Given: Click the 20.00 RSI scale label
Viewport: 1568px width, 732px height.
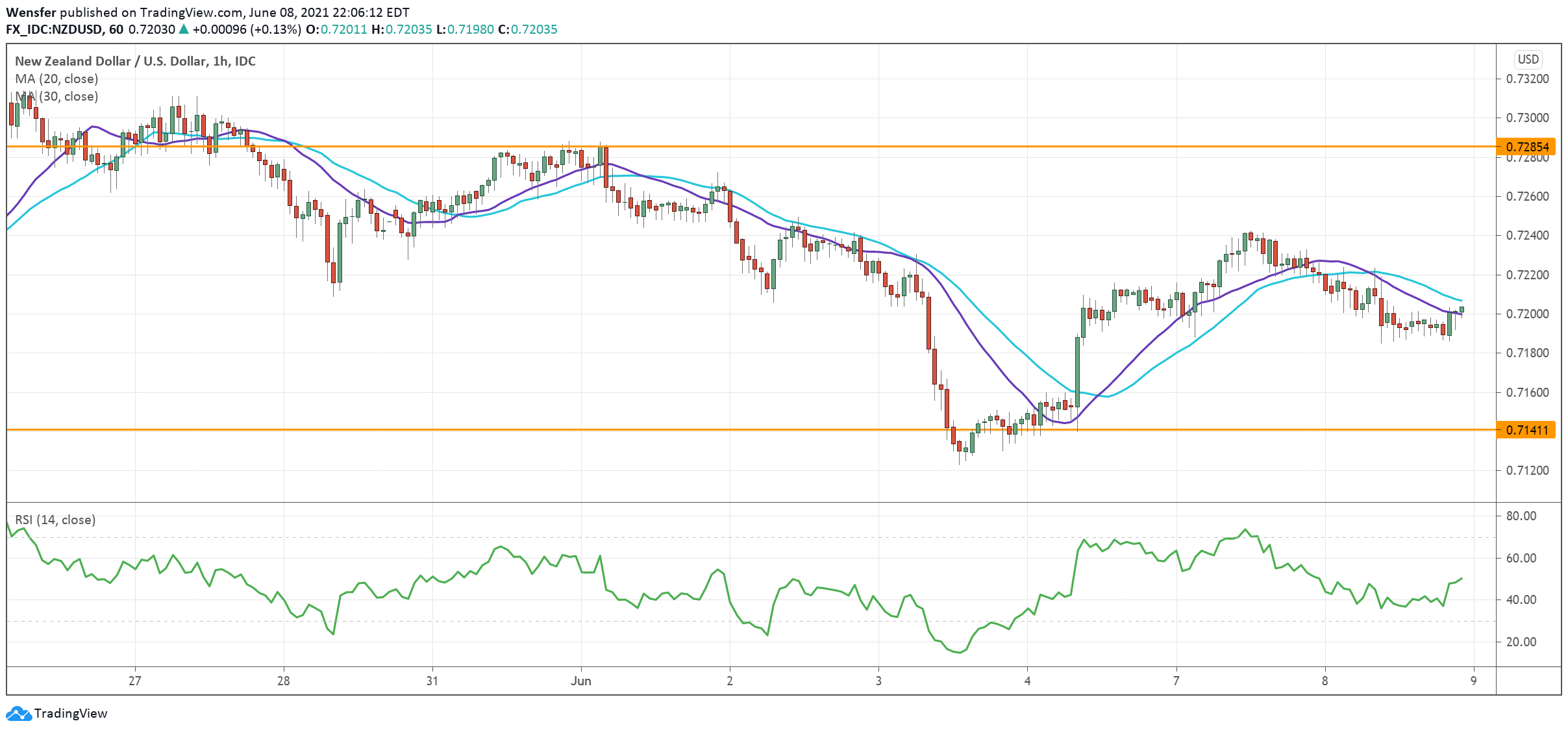Looking at the screenshot, I should [x=1521, y=642].
